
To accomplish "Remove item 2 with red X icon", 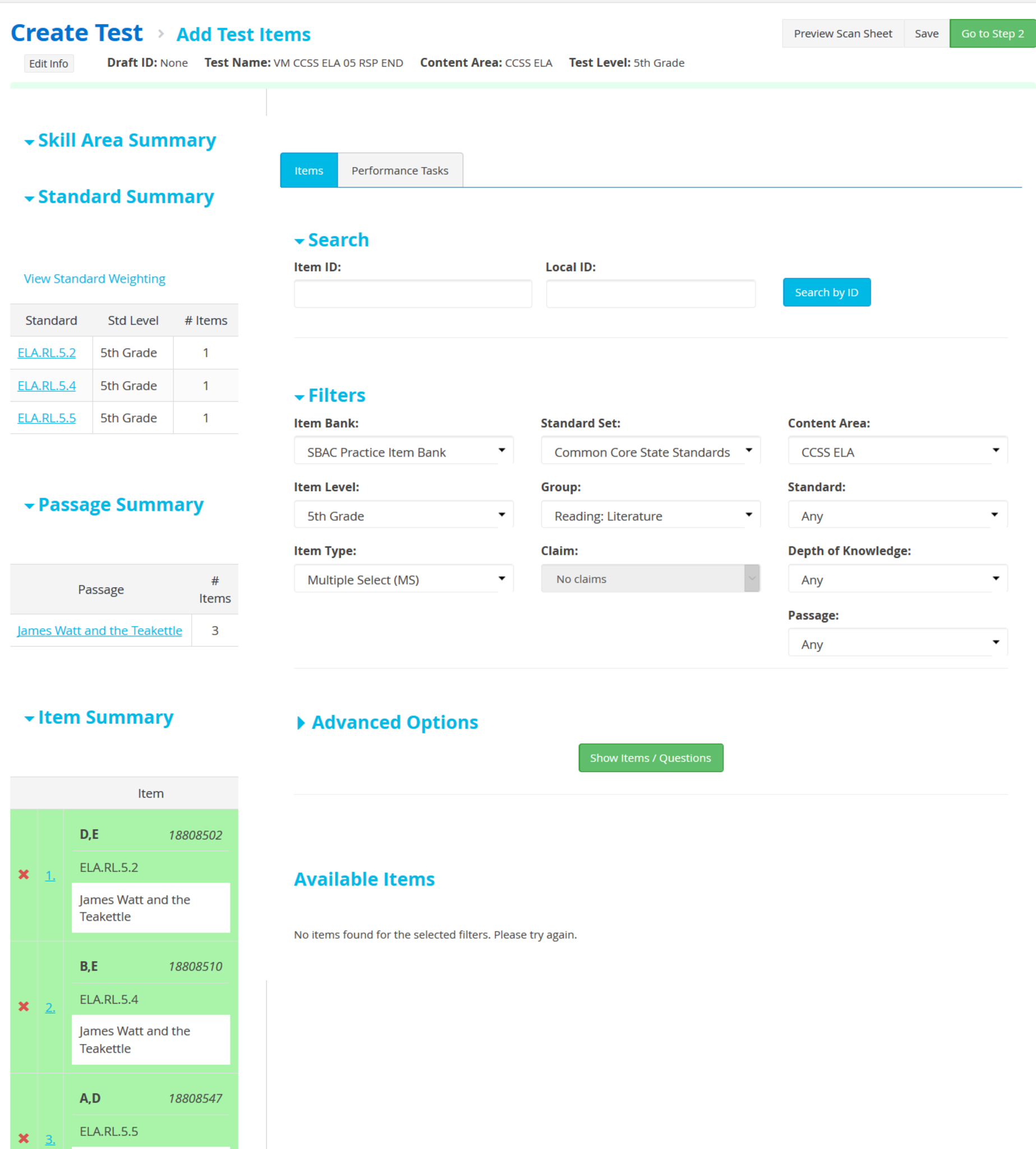I will tap(24, 1006).
